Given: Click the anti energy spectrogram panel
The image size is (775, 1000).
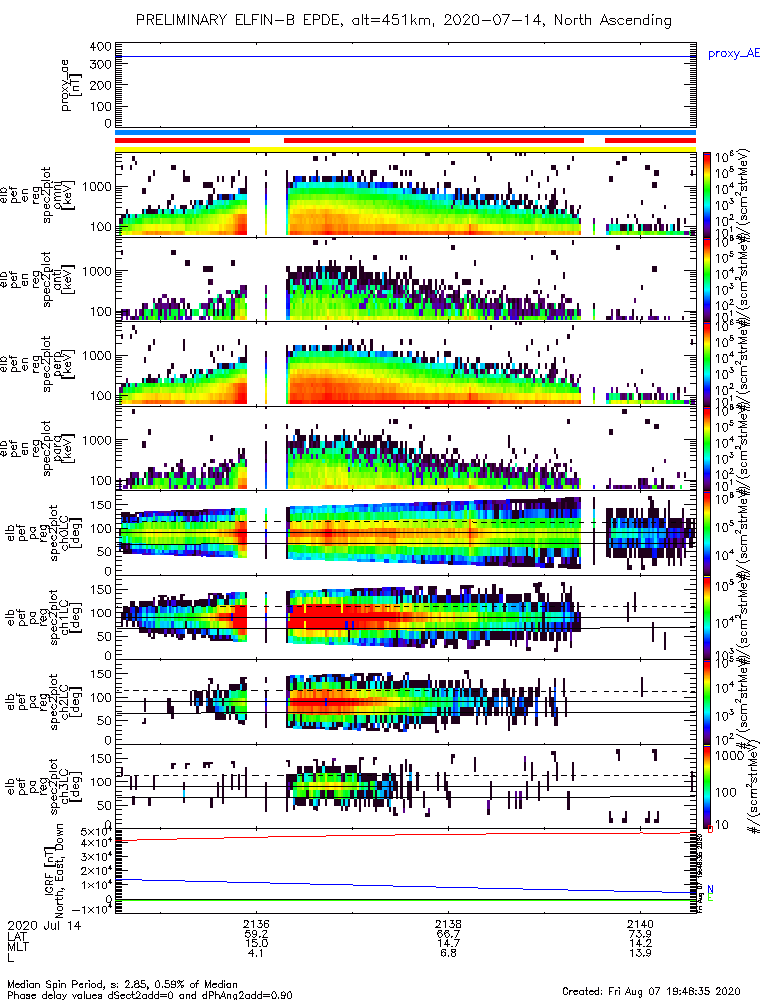Looking at the screenshot, I should 406,279.
